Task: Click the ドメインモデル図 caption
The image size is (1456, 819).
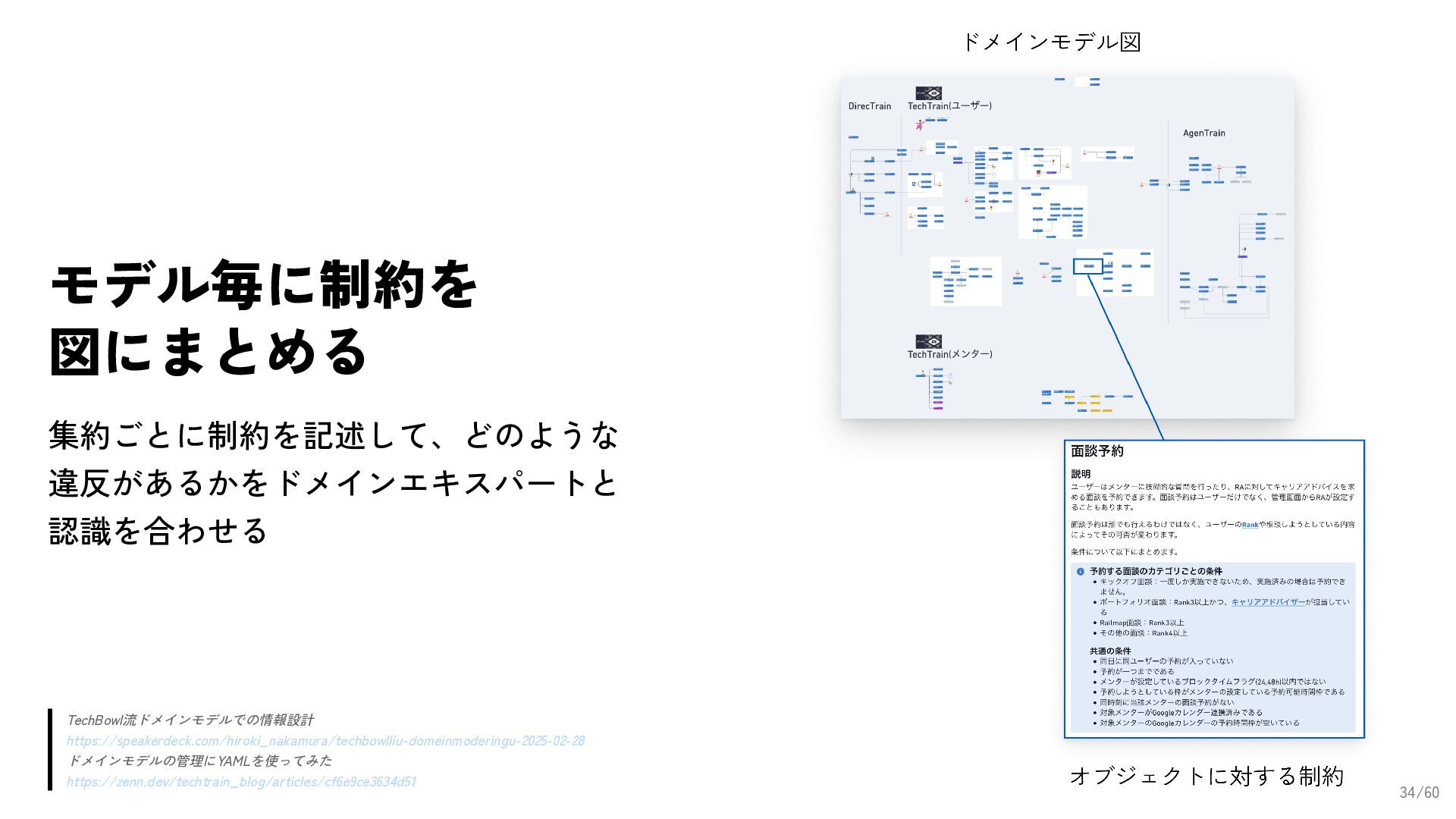Action: [x=1051, y=42]
